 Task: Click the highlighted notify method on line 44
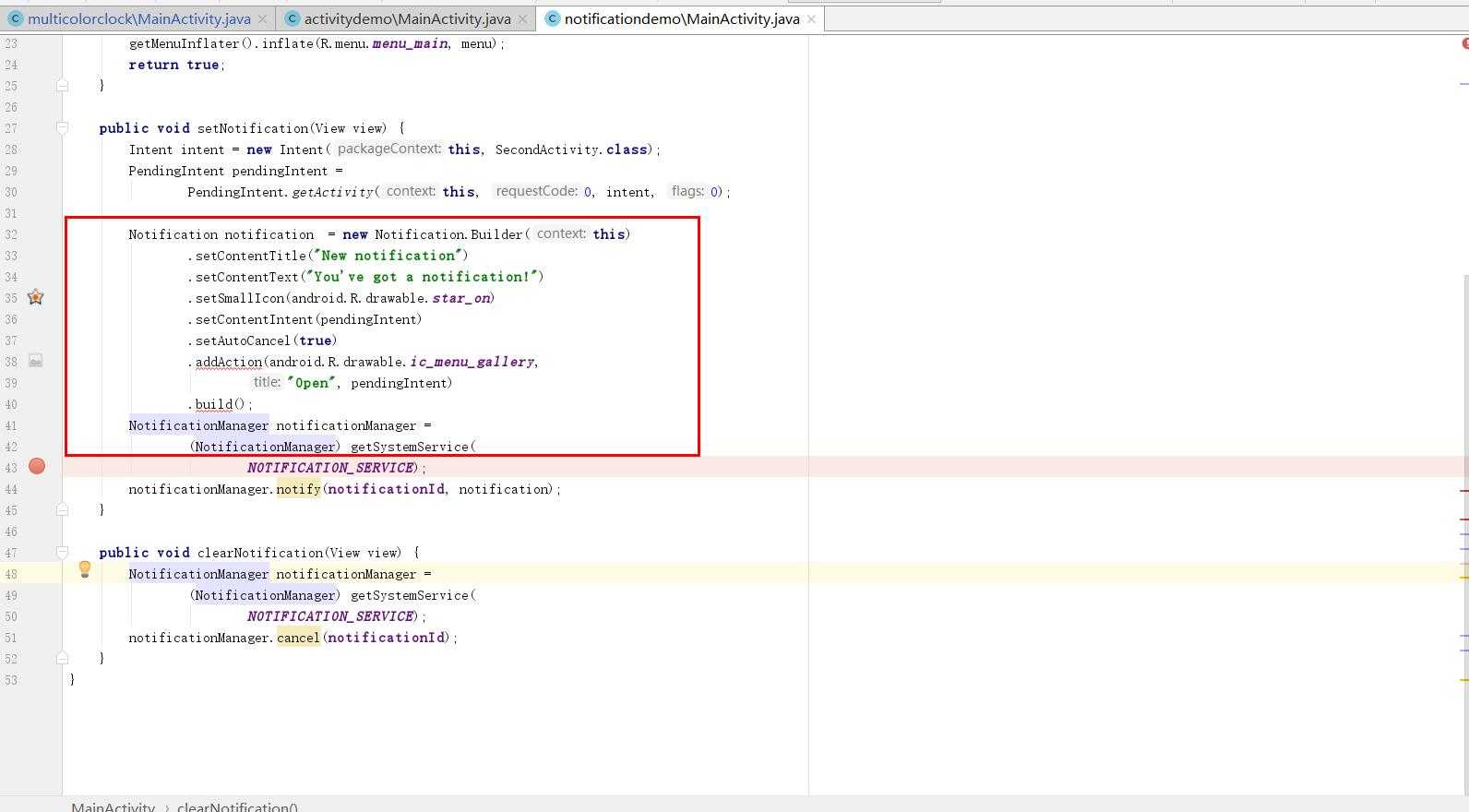pos(298,489)
